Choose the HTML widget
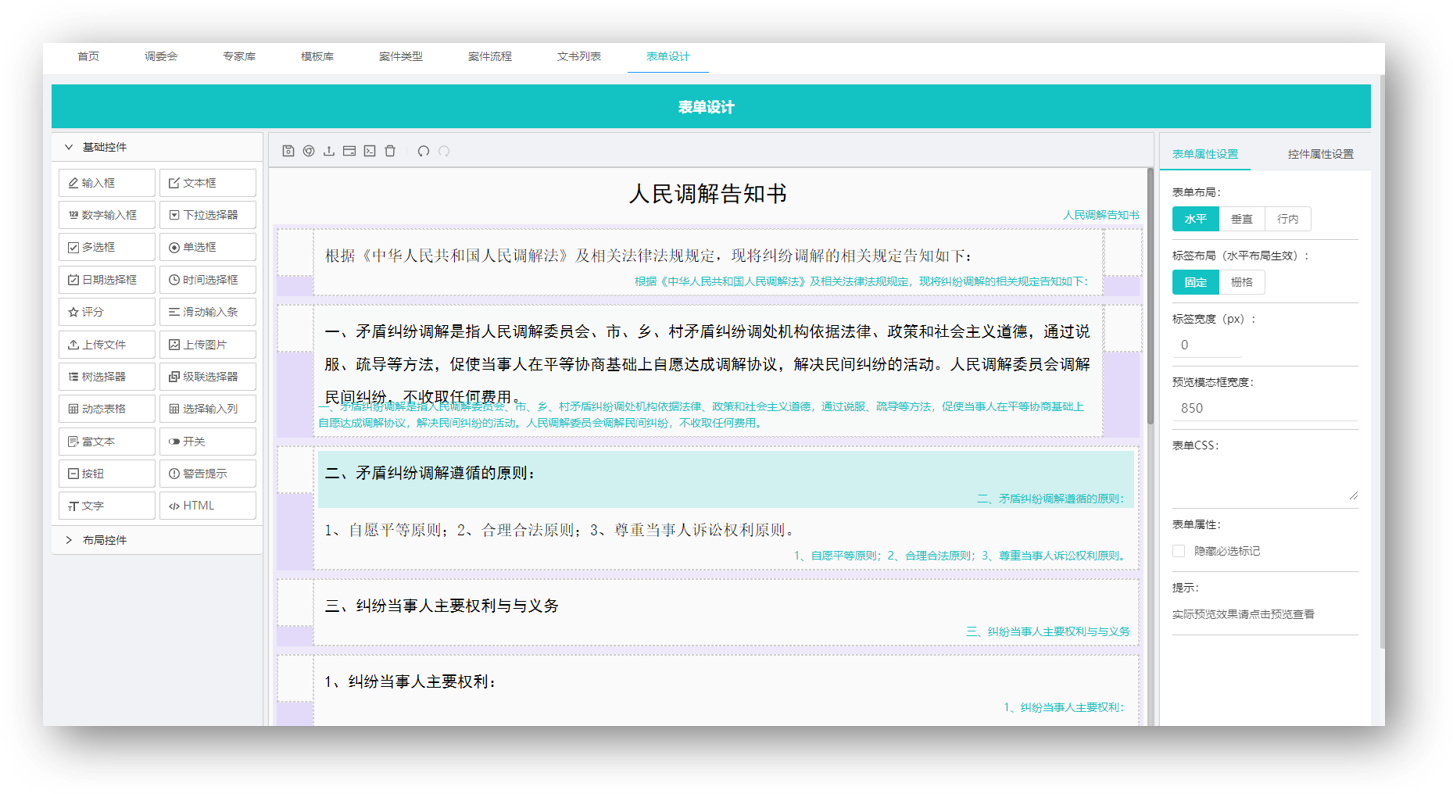This screenshot has height=794, width=1453. click(x=207, y=506)
